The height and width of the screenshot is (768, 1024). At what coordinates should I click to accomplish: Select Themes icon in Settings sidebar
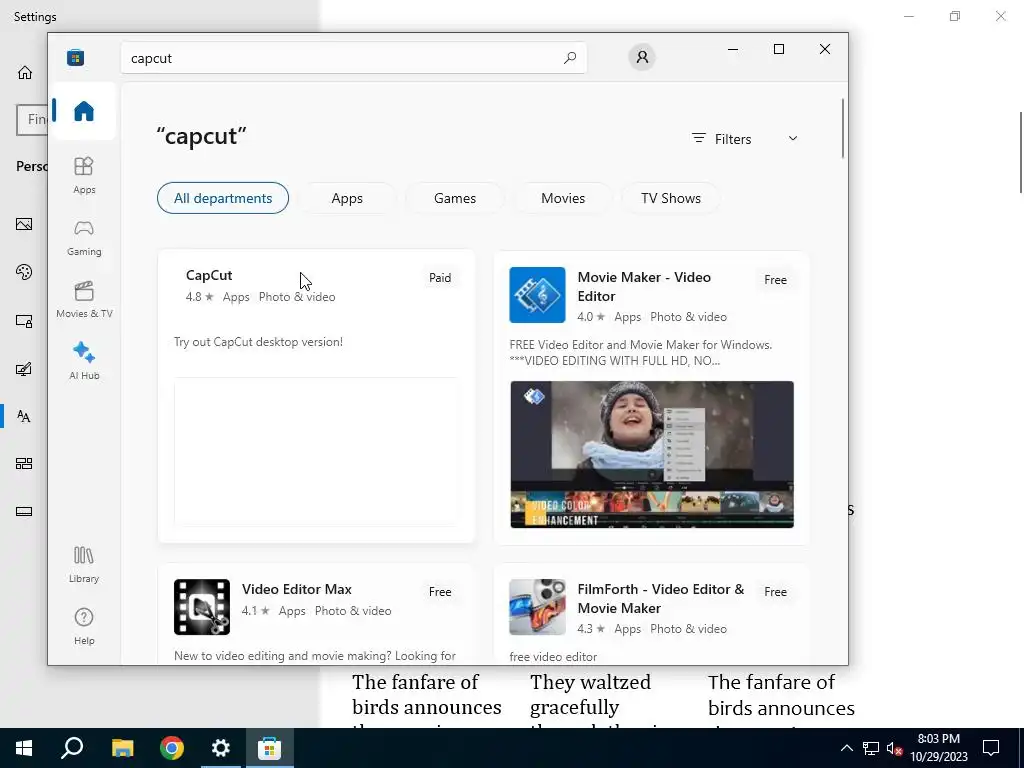point(24,369)
